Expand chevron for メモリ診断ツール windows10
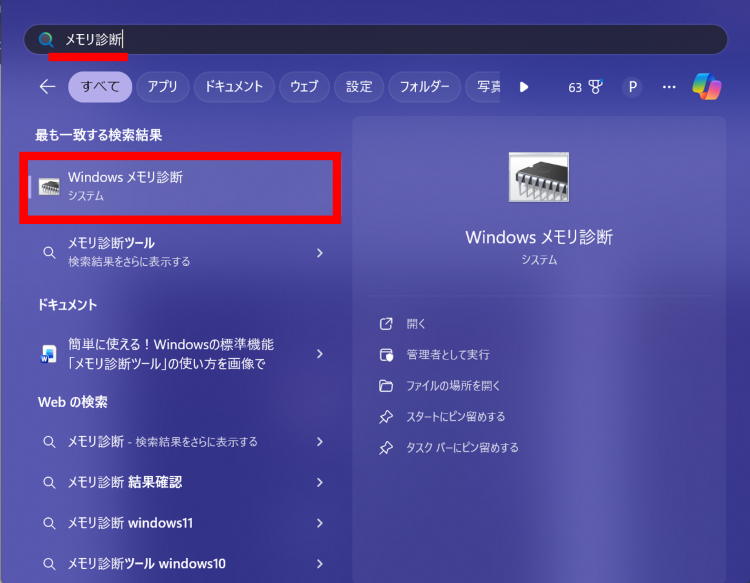 point(320,563)
